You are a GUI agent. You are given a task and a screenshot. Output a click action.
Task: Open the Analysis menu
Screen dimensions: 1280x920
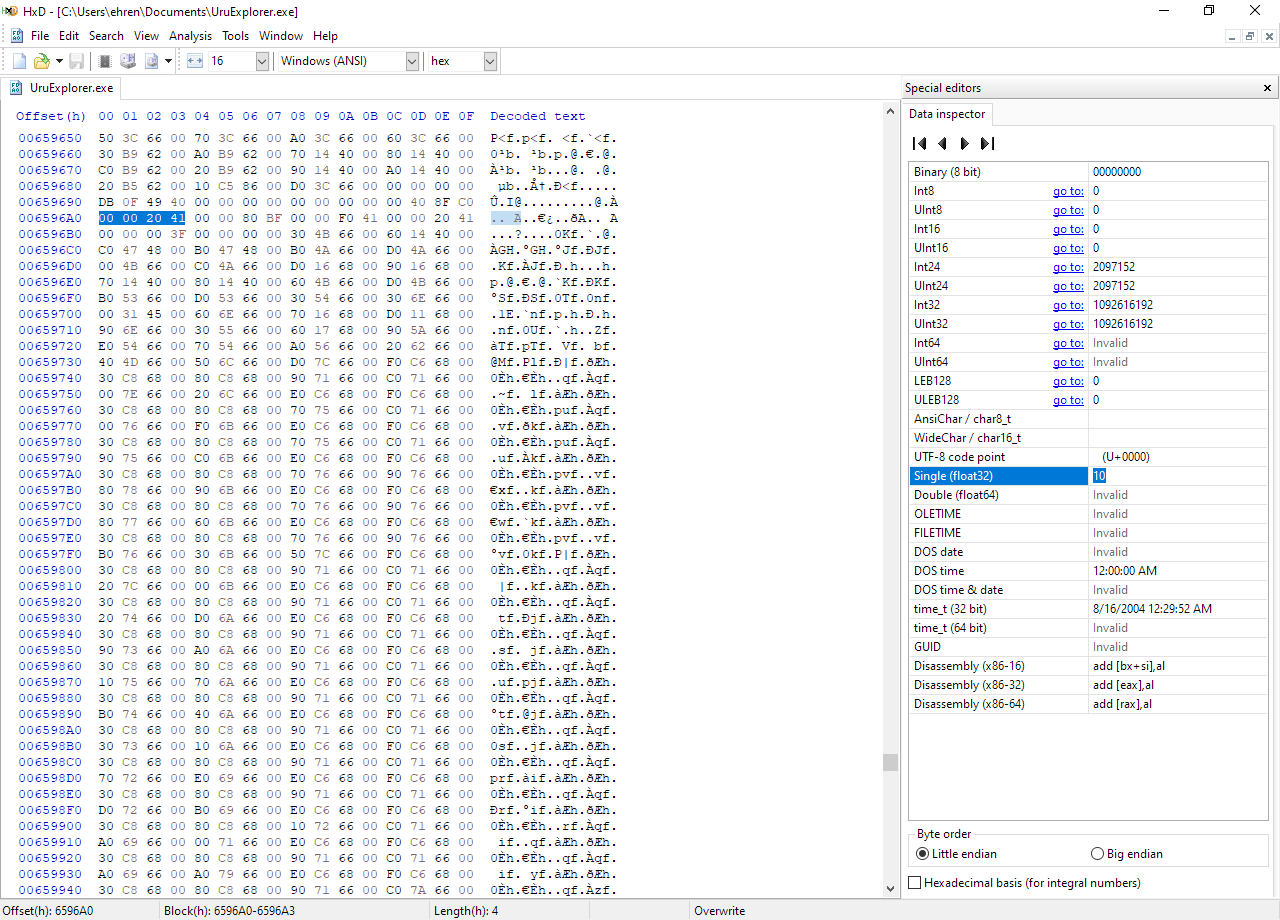190,36
